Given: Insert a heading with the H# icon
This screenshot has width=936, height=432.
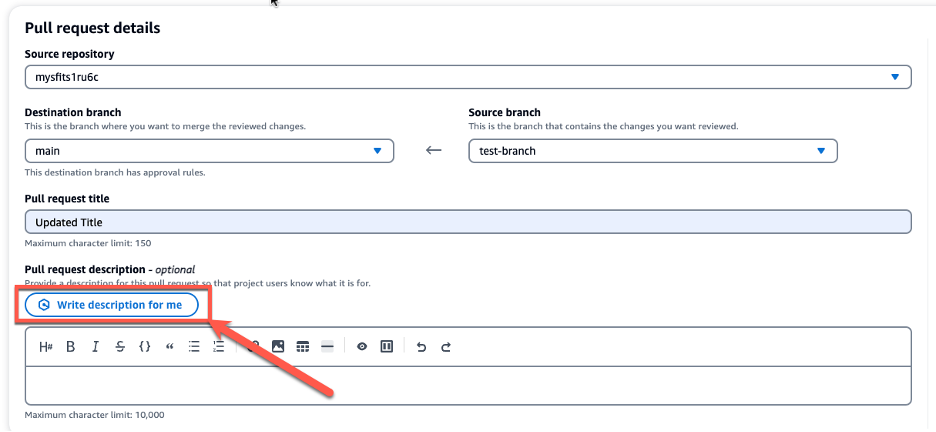Looking at the screenshot, I should click(45, 347).
